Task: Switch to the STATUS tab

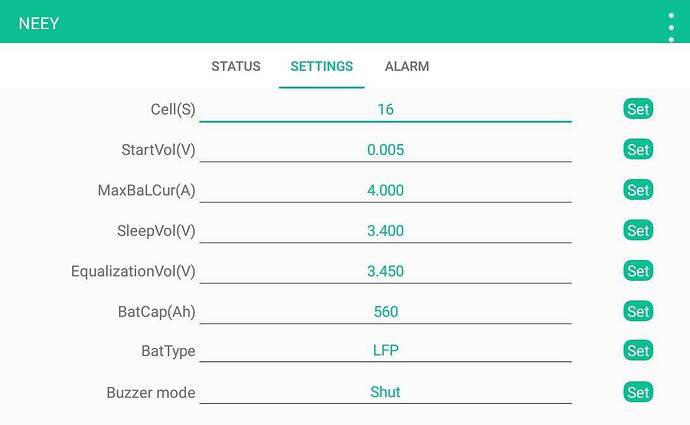Action: pyautogui.click(x=236, y=66)
